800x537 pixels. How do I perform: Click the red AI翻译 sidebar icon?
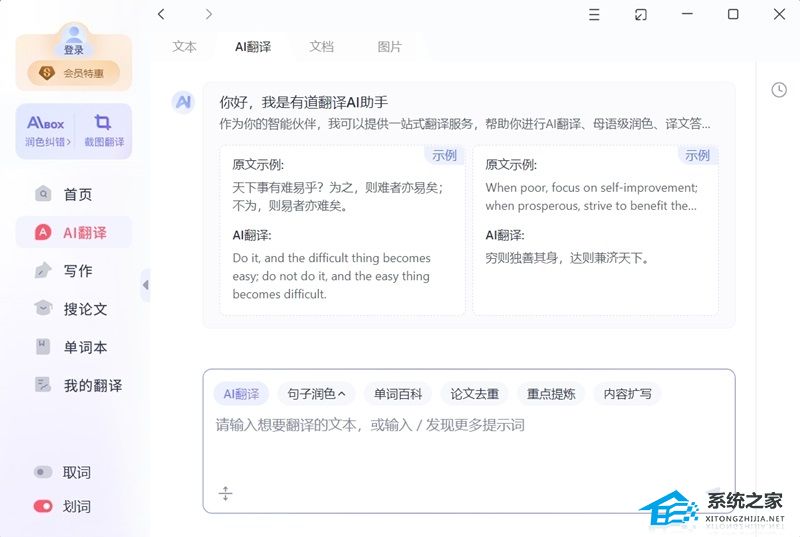[43, 233]
